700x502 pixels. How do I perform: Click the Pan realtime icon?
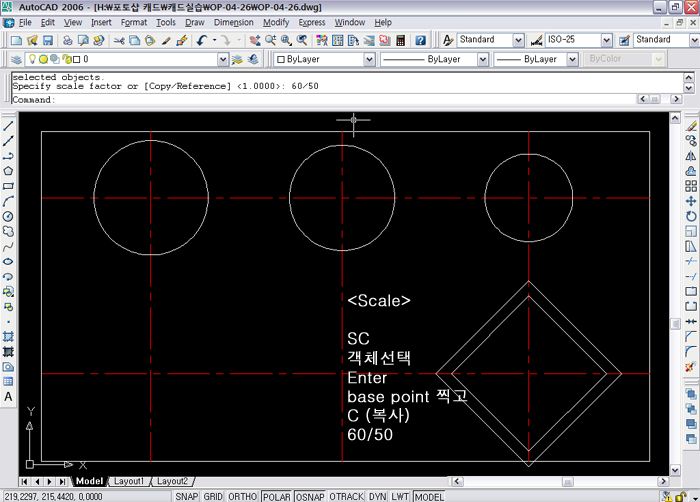coord(255,41)
